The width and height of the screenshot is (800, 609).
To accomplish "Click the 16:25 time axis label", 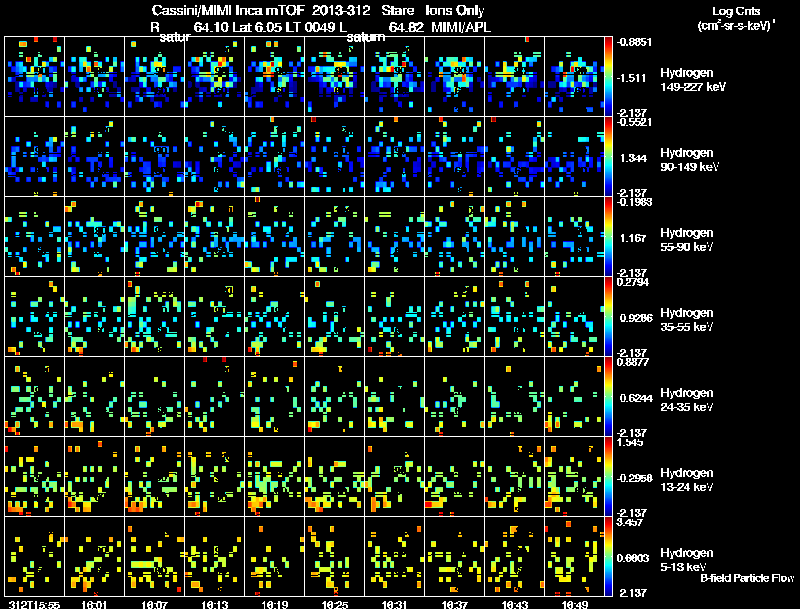I will 335,604.
